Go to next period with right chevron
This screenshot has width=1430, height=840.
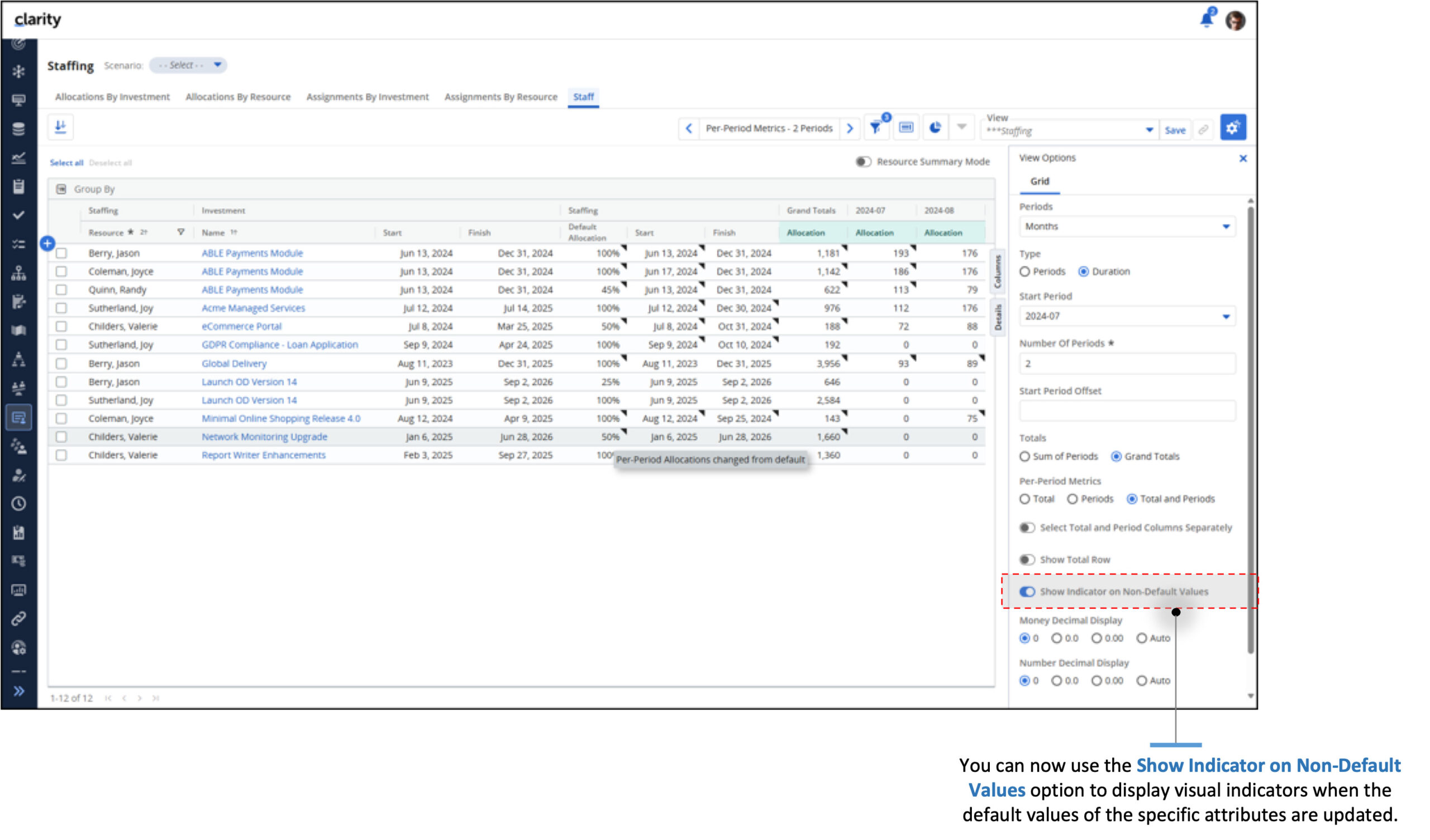pyautogui.click(x=850, y=128)
